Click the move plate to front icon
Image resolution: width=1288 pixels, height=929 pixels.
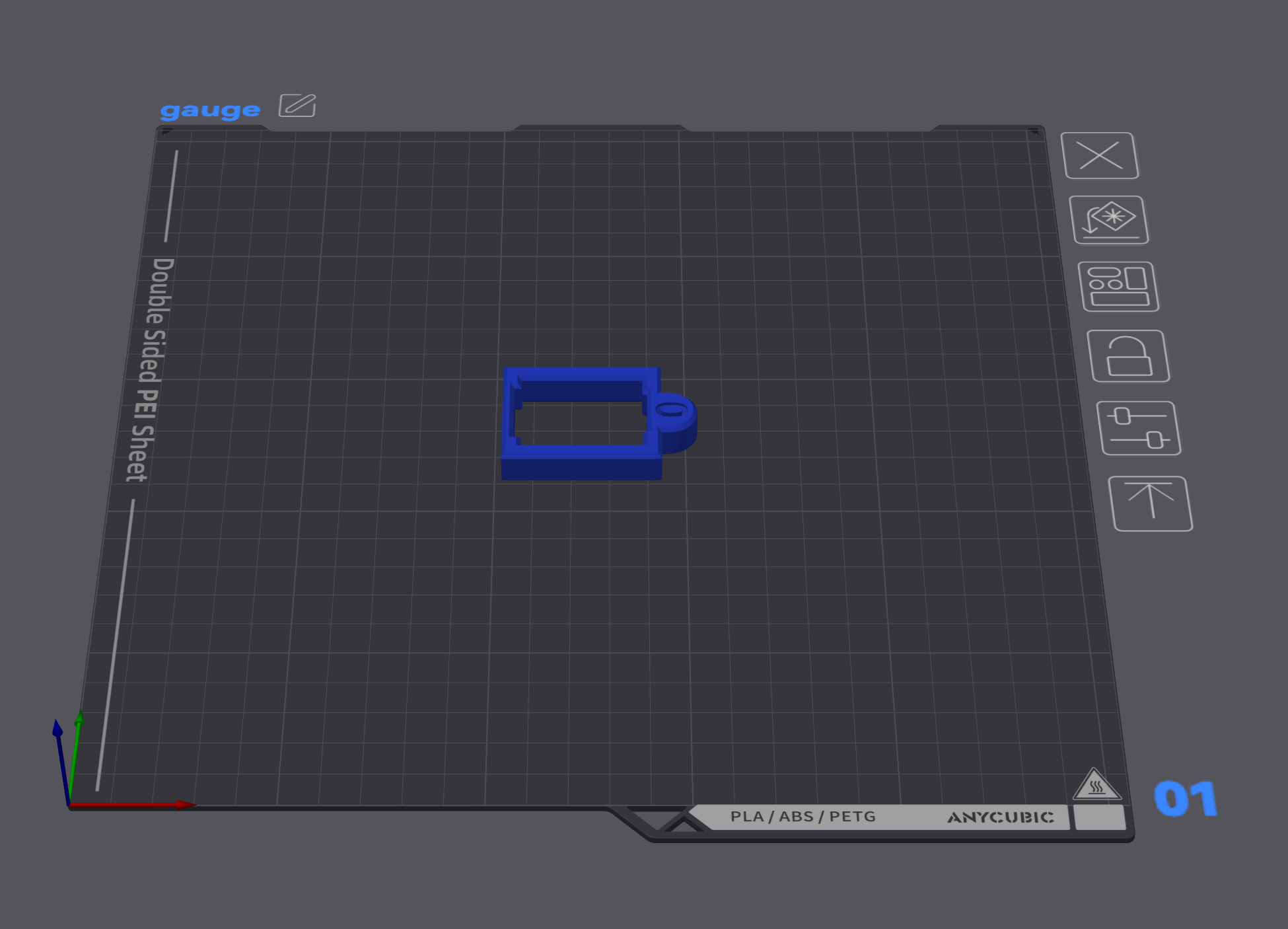point(1150,503)
